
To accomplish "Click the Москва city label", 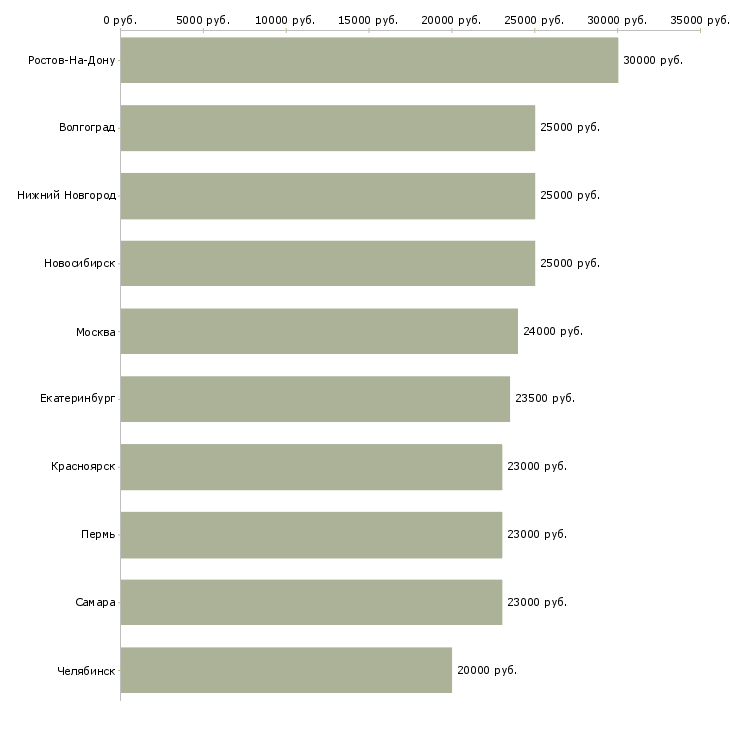I will [96, 332].
